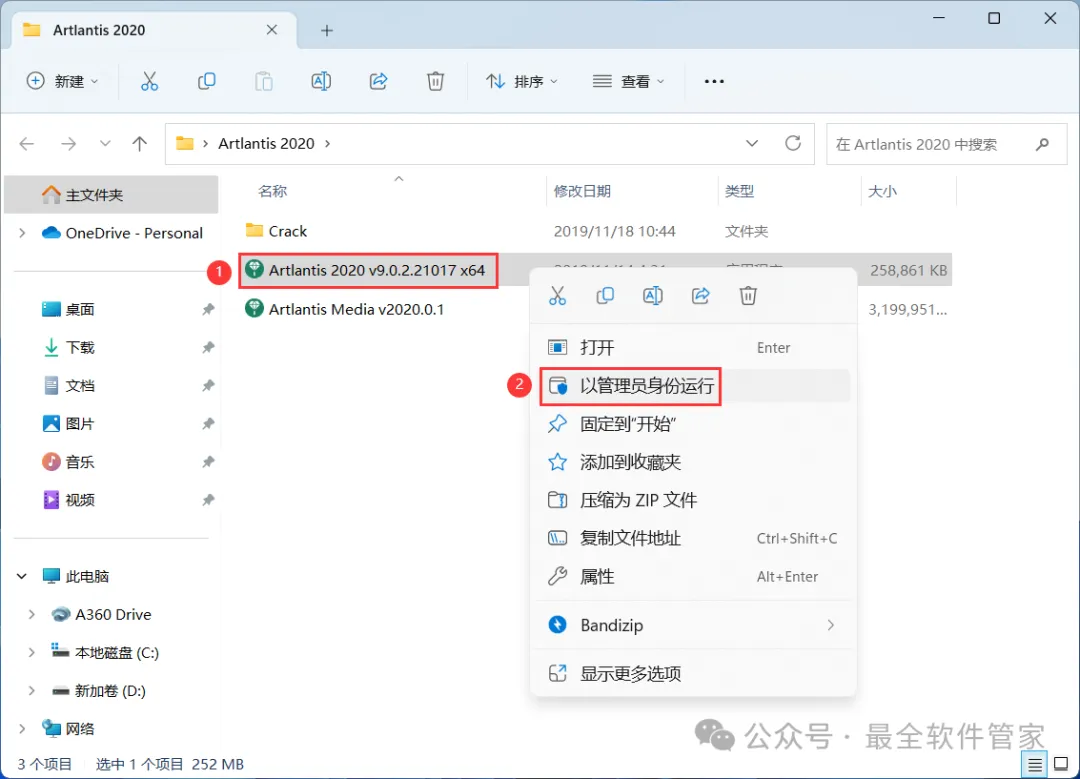
Task: Choose 添加到收藏夹 menu entry
Action: pyautogui.click(x=694, y=461)
